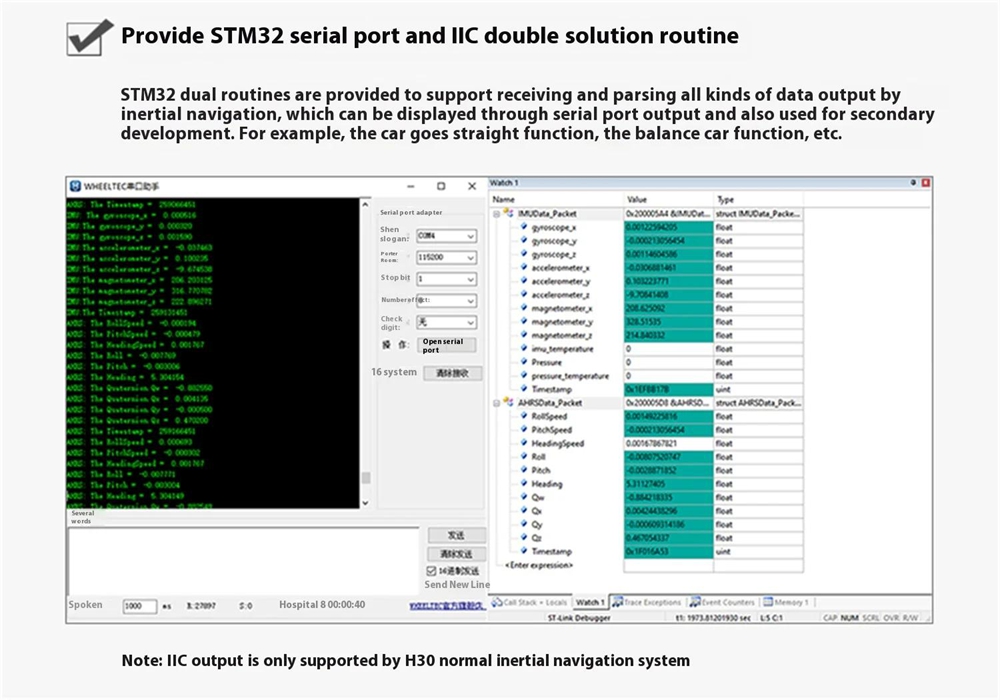Open the COM4 port dropdown
1000x700 pixels.
point(470,236)
